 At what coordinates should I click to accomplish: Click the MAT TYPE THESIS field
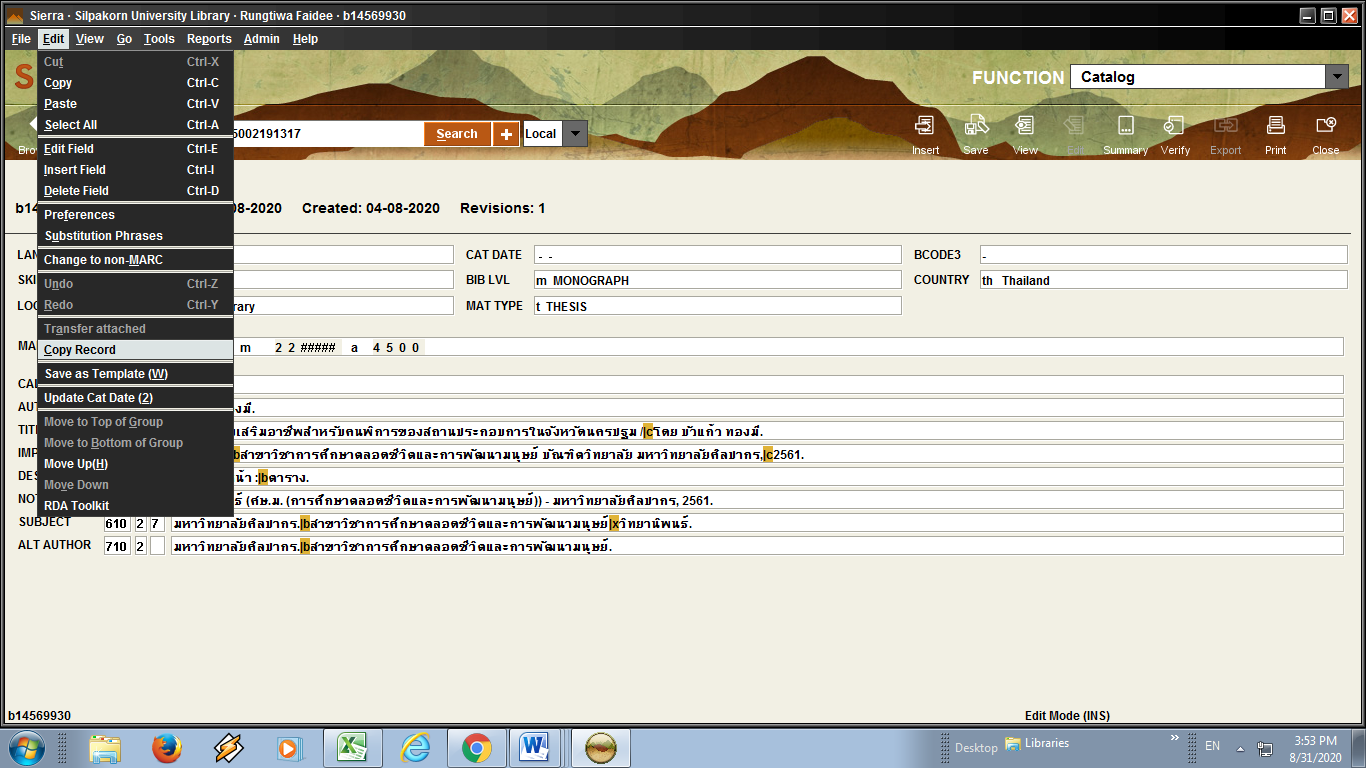click(x=717, y=306)
